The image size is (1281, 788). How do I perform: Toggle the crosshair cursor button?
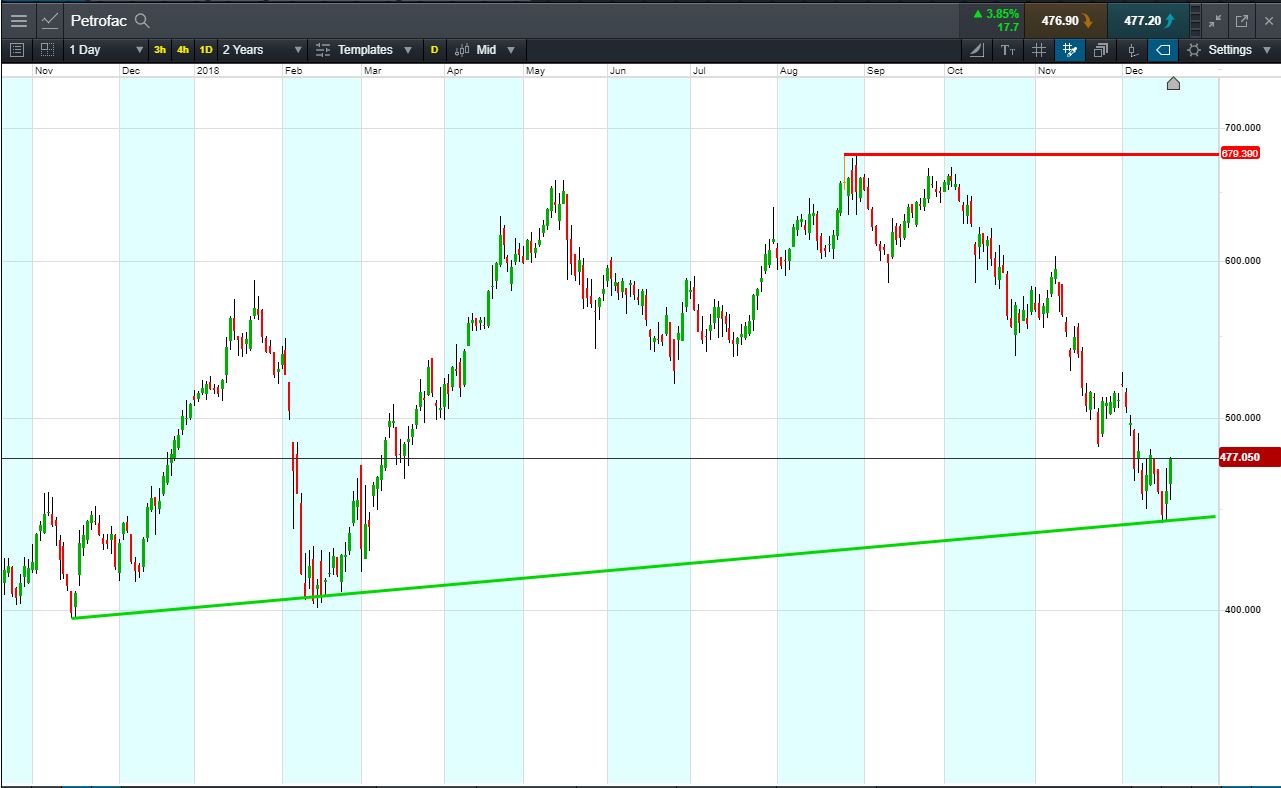1070,50
